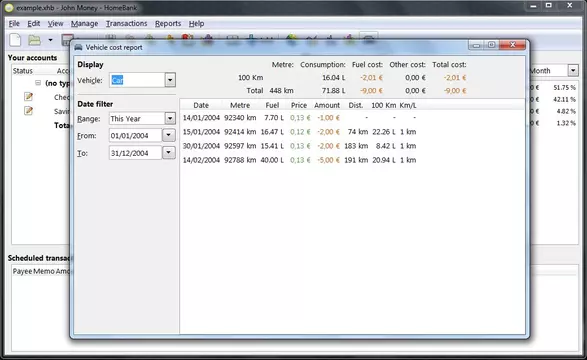Open the From date calendar picker

[168, 135]
